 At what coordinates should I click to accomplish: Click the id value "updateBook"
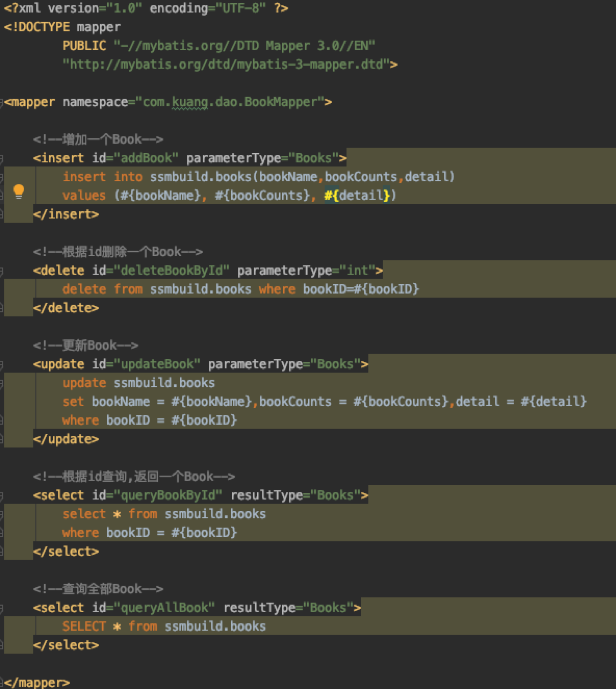point(157,364)
